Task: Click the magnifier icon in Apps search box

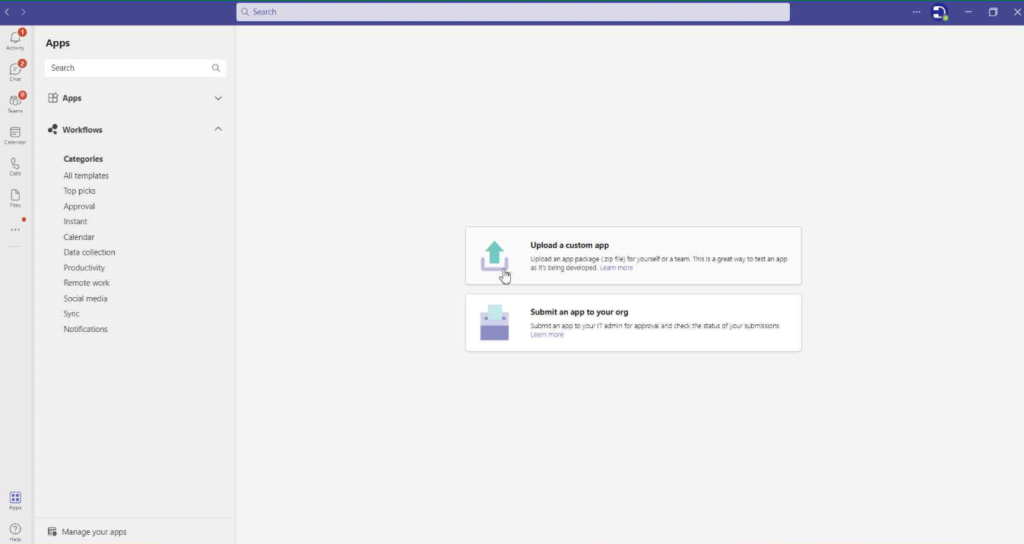Action: tap(216, 68)
